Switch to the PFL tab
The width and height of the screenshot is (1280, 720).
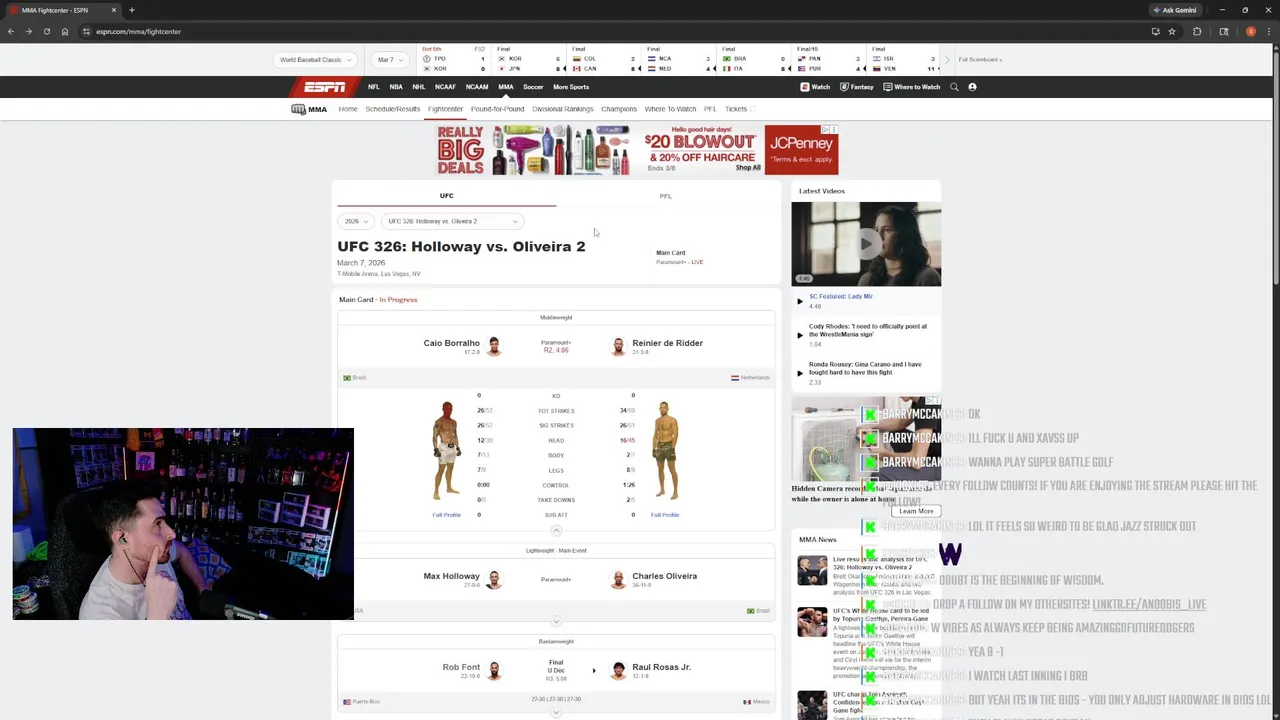click(x=665, y=196)
